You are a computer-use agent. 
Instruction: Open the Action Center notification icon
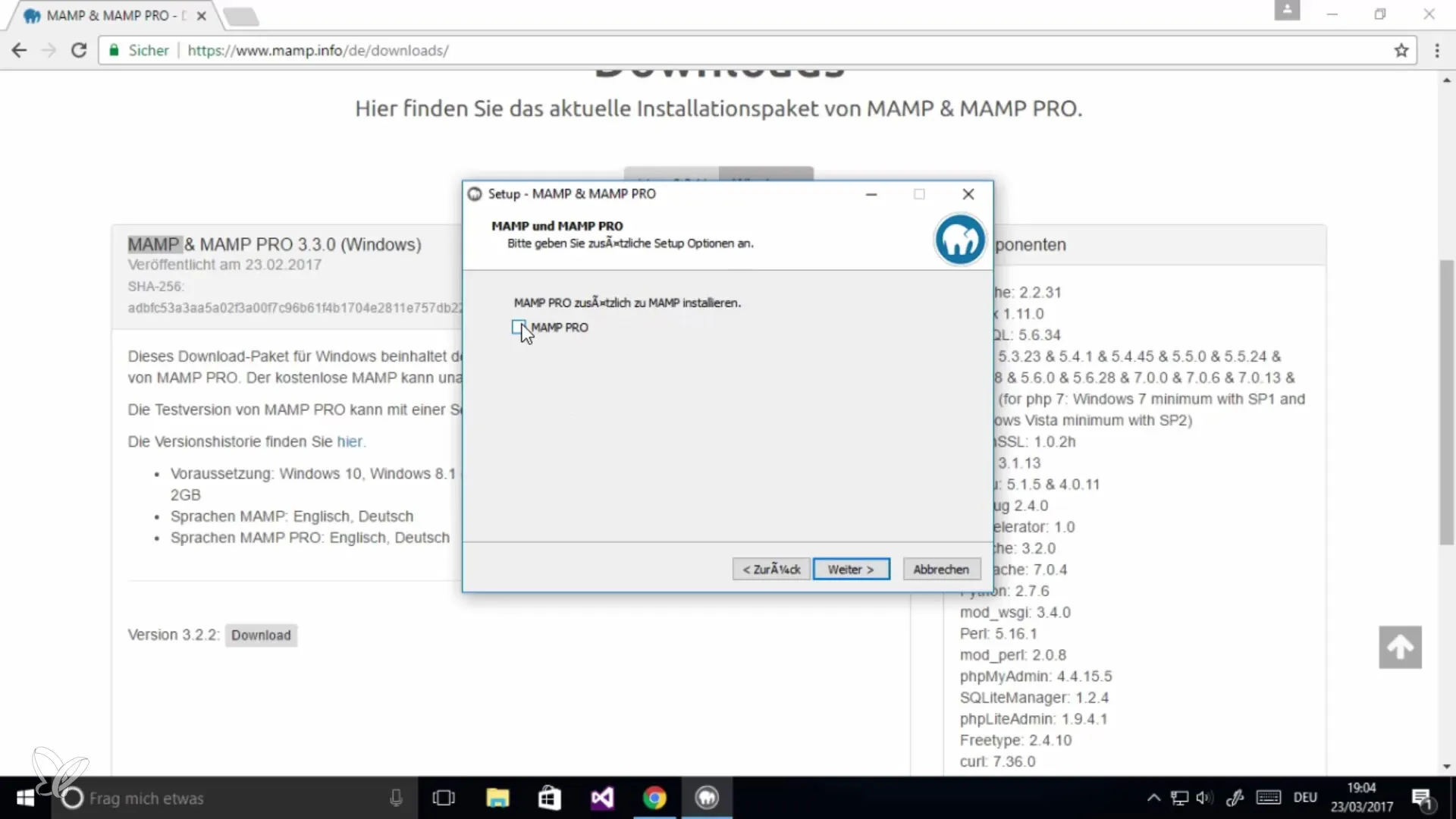pos(1422,798)
